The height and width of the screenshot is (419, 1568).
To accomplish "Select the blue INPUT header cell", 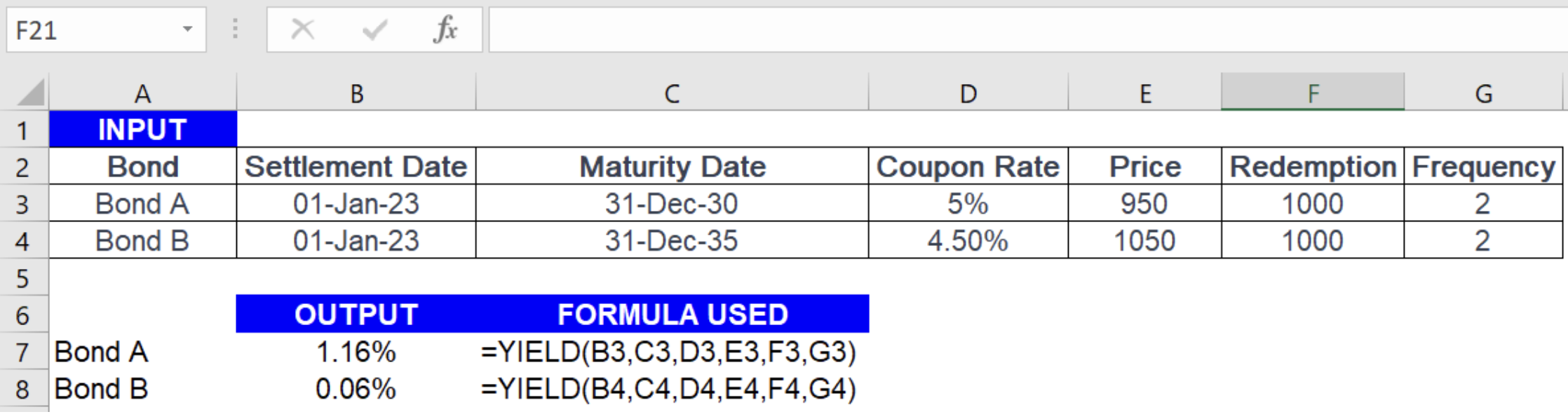I will click(x=144, y=128).
